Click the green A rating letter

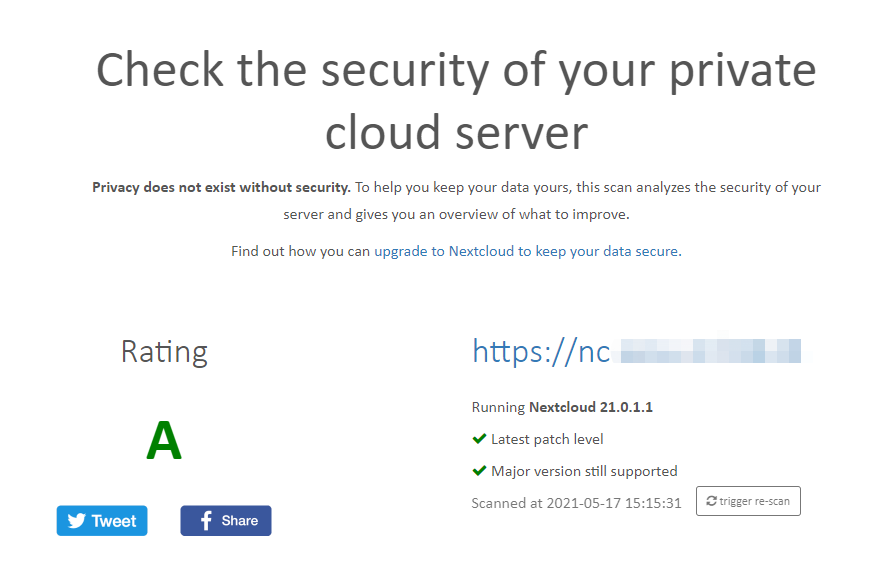[164, 441]
